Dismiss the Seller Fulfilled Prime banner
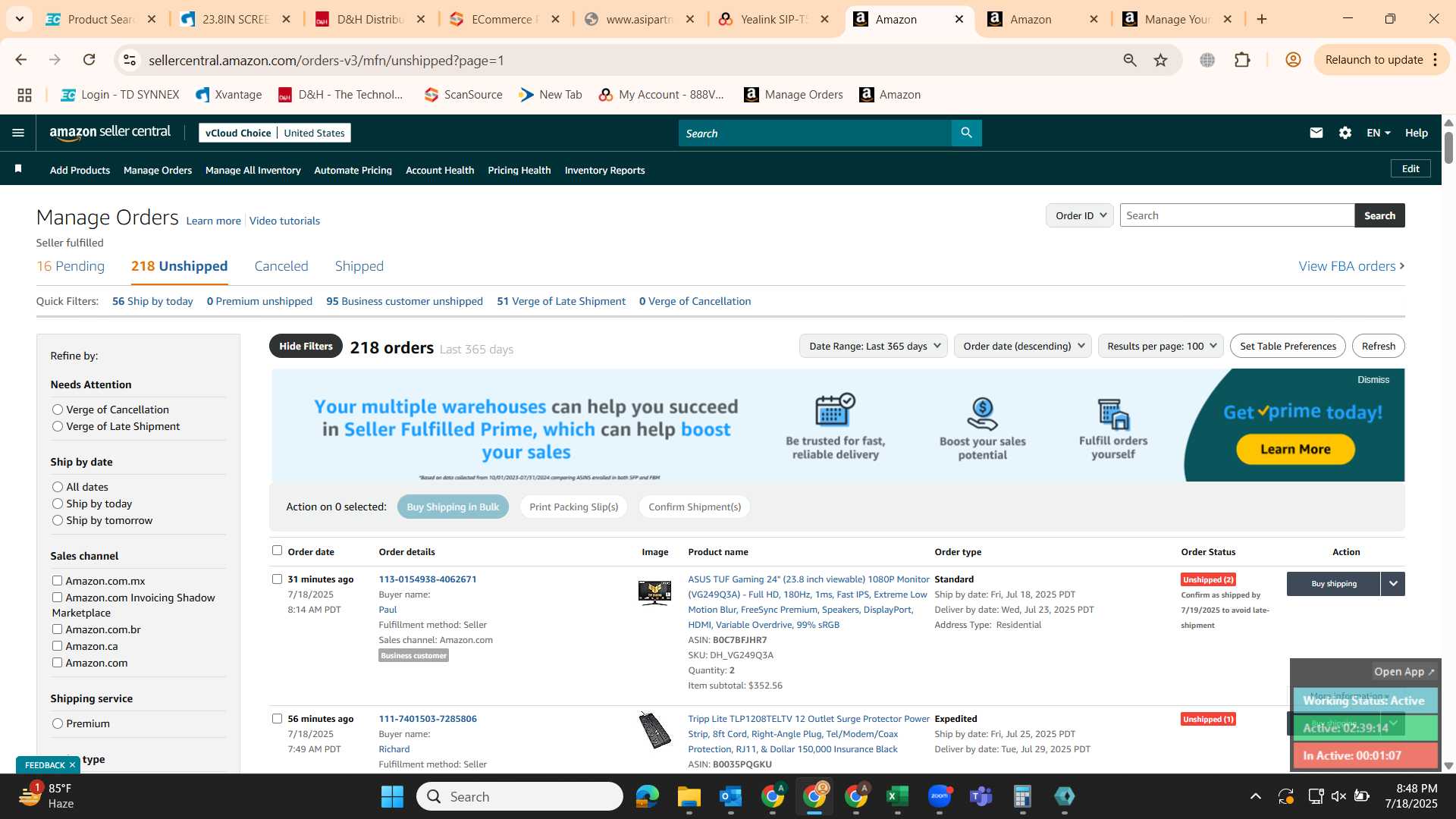The height and width of the screenshot is (819, 1456). click(1373, 380)
